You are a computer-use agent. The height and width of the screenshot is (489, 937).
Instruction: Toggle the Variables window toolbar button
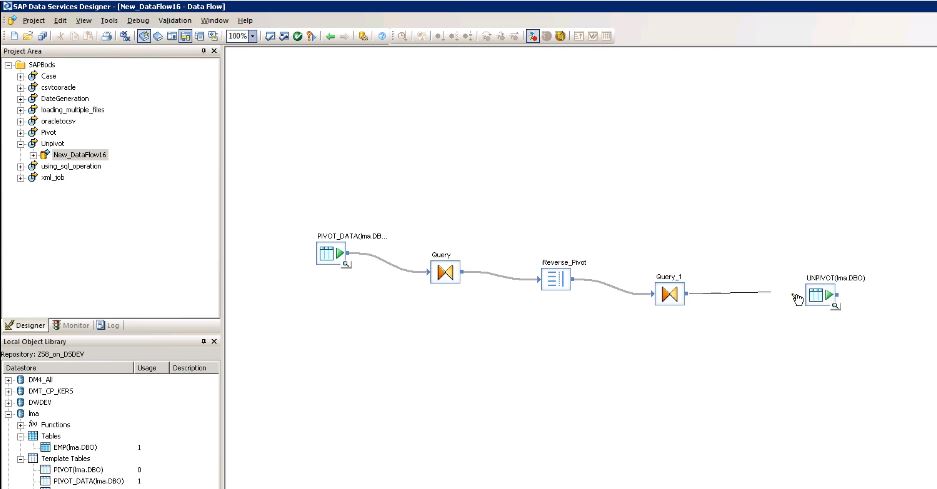click(x=172, y=36)
